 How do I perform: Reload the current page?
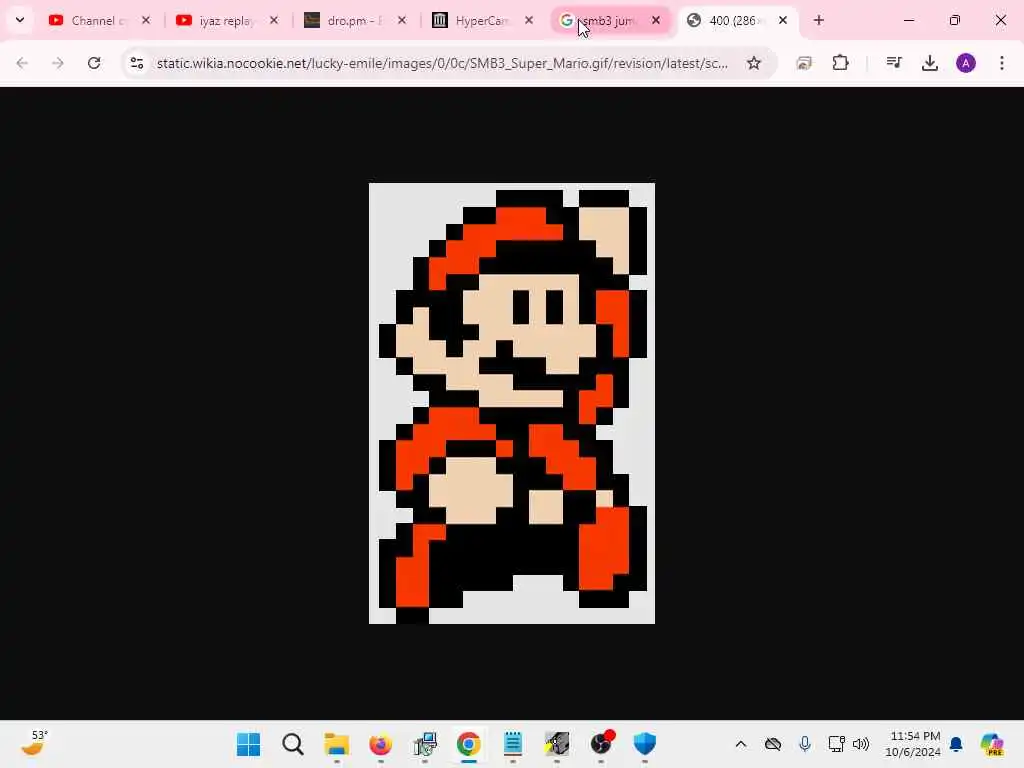click(94, 63)
